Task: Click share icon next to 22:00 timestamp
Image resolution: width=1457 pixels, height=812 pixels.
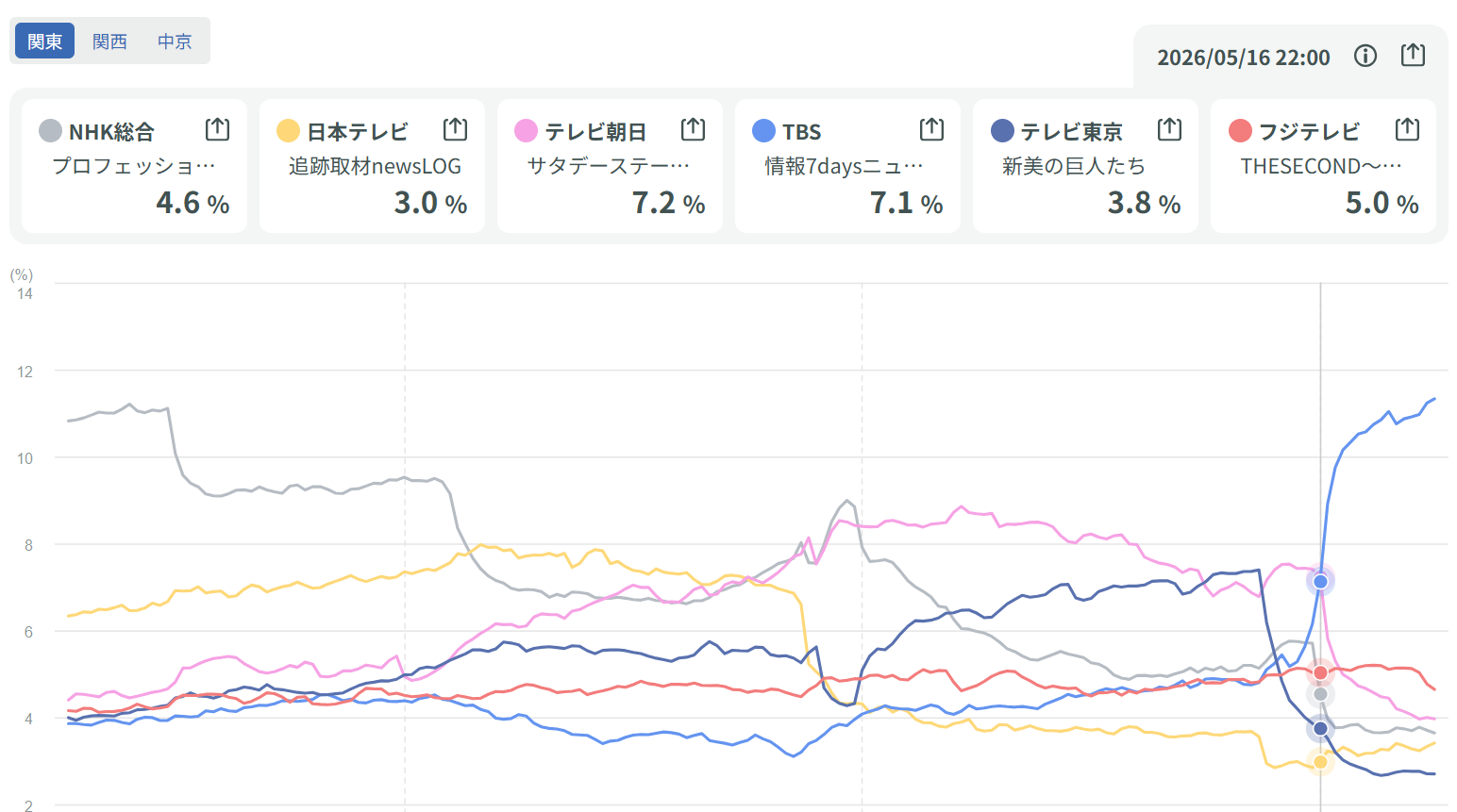Action: [x=1413, y=56]
